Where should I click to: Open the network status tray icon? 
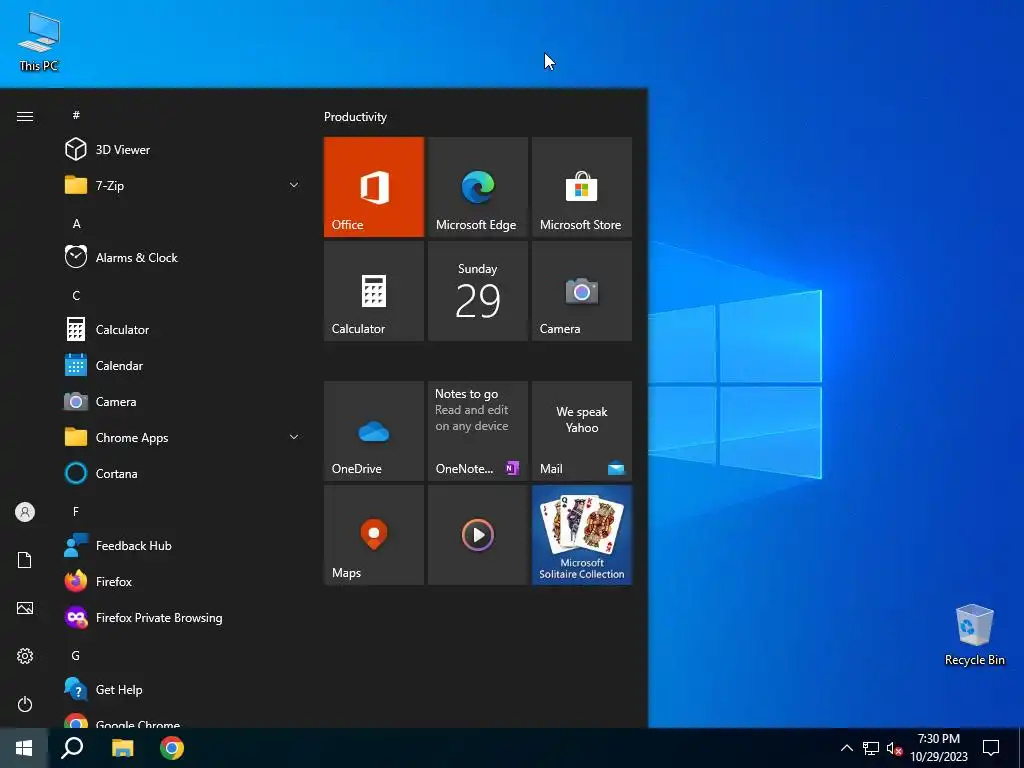coord(871,748)
